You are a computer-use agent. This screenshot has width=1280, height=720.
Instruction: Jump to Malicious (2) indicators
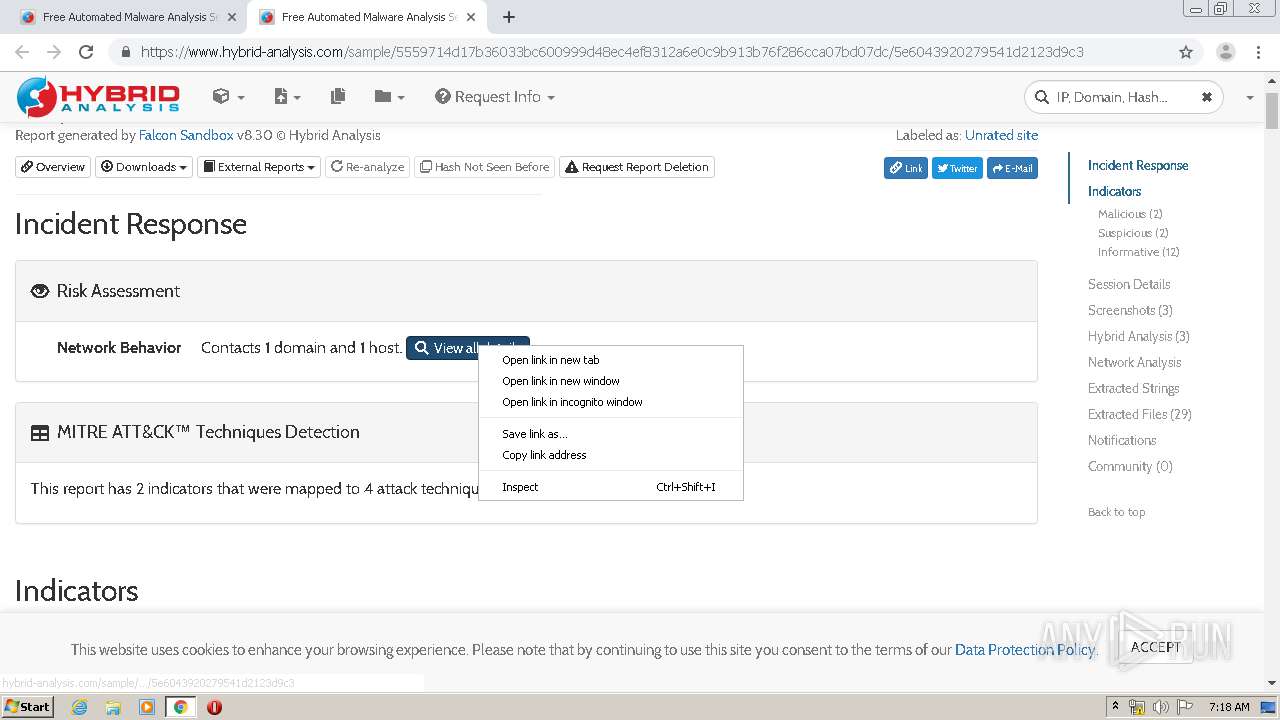(x=1130, y=214)
